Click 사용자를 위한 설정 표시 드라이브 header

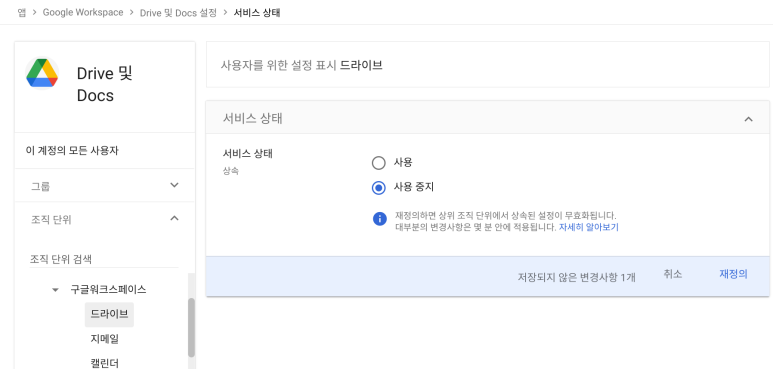click(x=301, y=65)
